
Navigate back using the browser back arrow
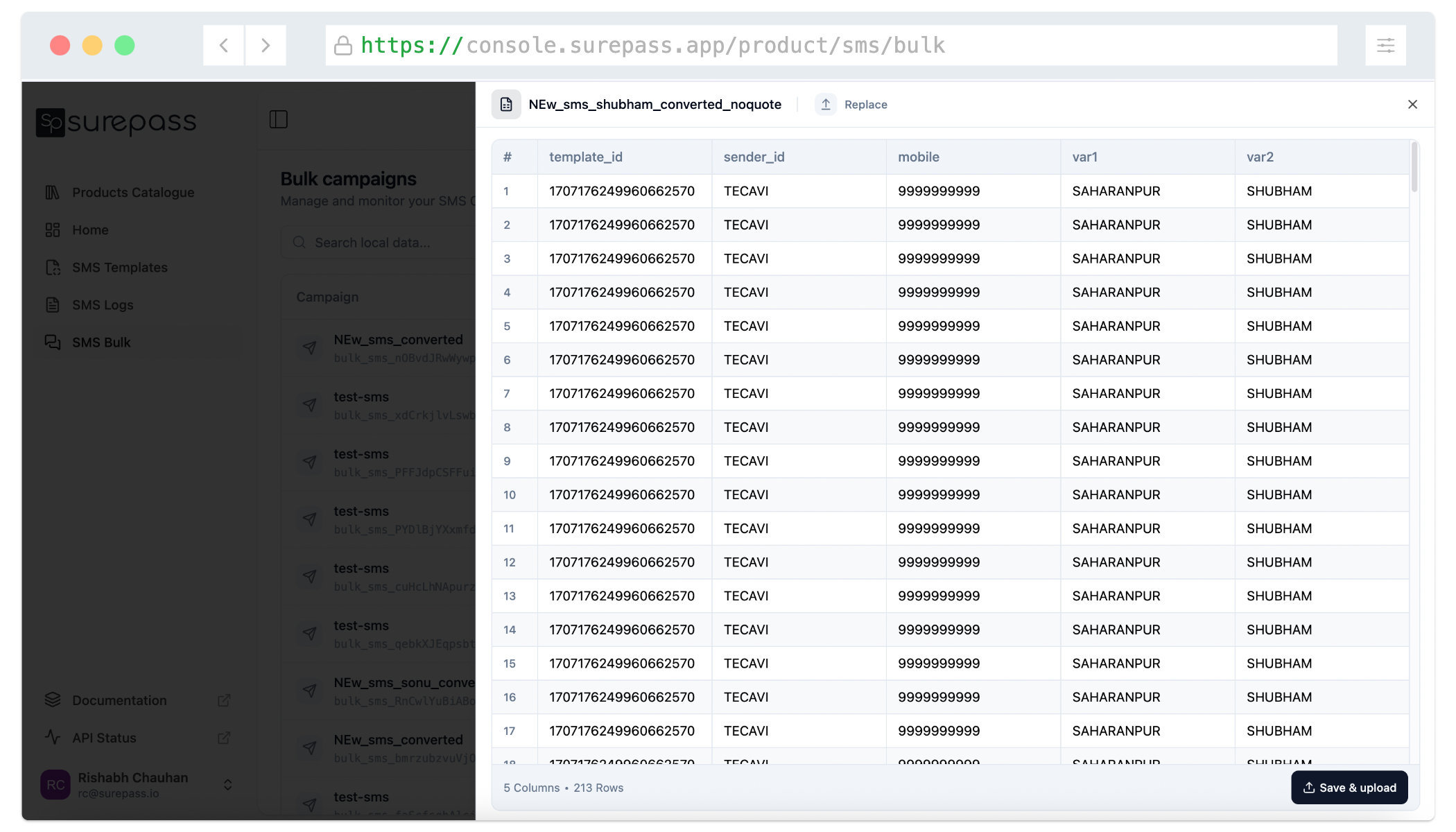click(223, 44)
